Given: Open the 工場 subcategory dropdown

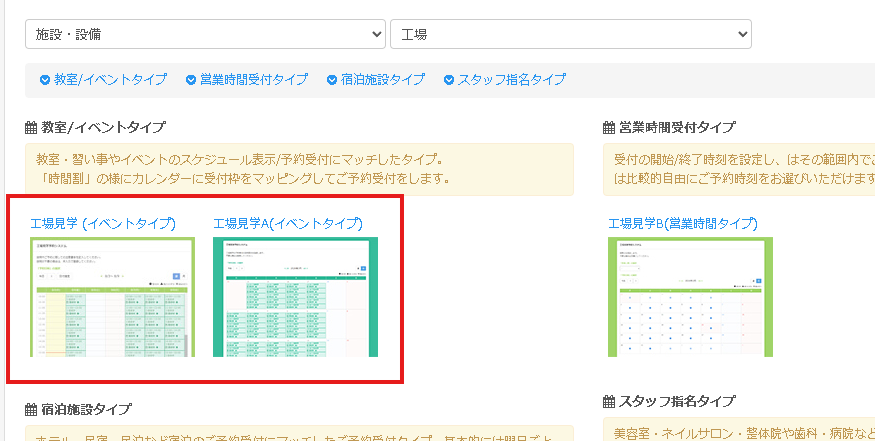Looking at the screenshot, I should [570, 34].
